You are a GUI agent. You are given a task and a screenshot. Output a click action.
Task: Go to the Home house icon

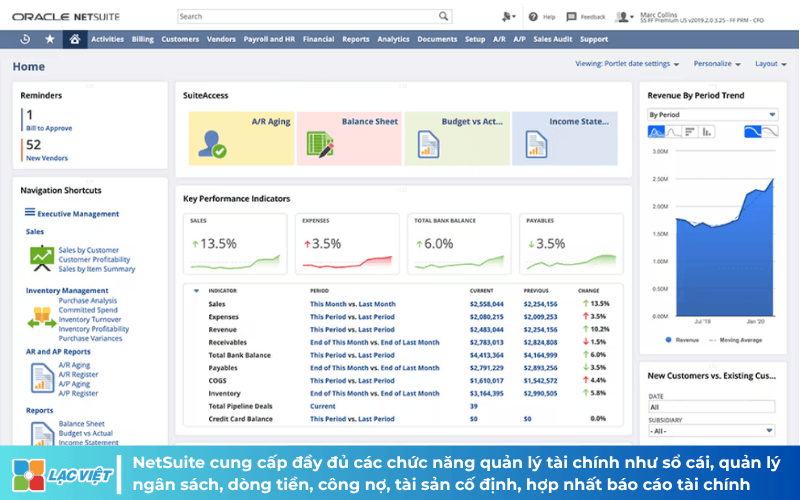75,39
